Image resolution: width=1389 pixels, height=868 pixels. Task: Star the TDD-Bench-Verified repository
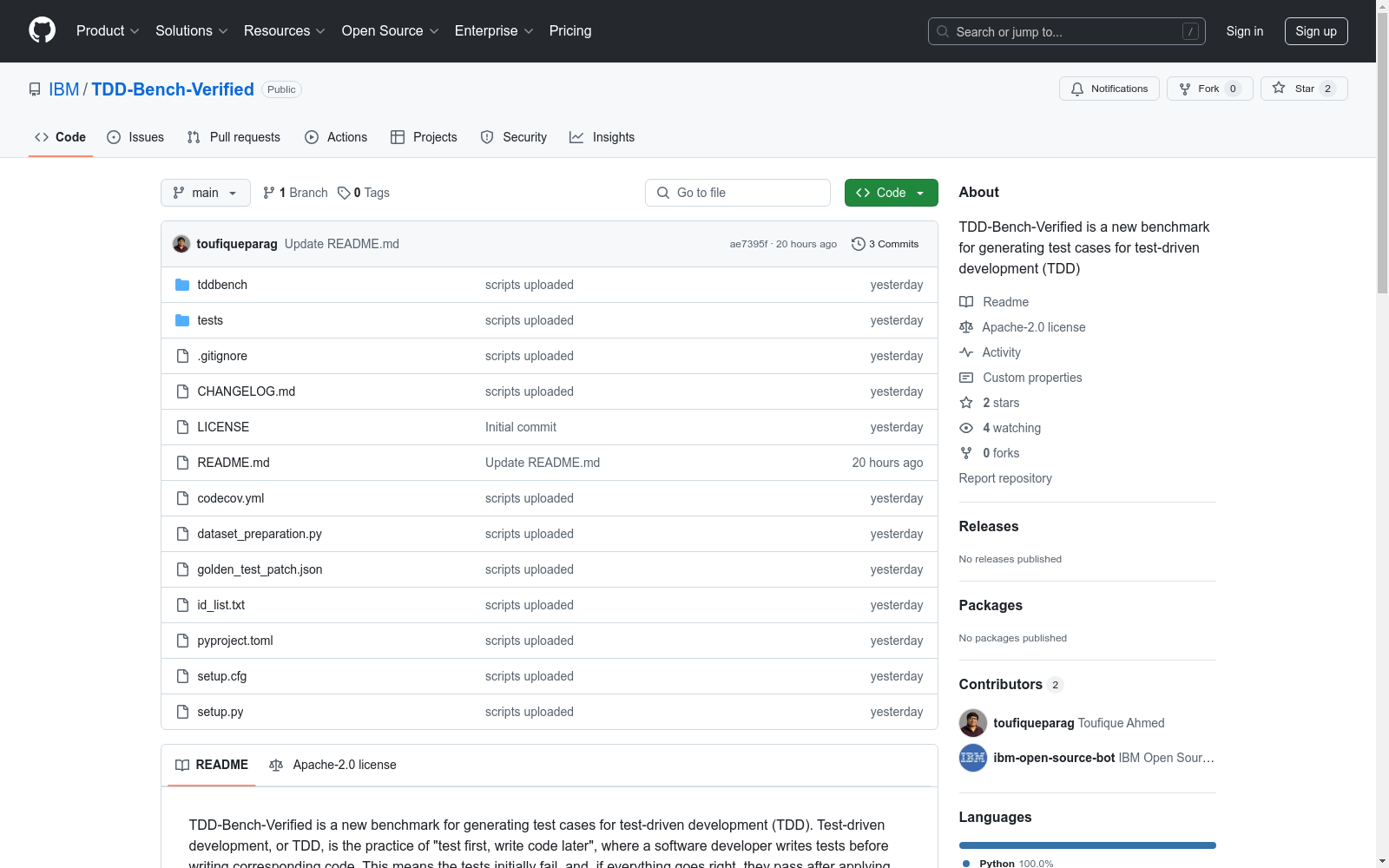coord(1304,89)
